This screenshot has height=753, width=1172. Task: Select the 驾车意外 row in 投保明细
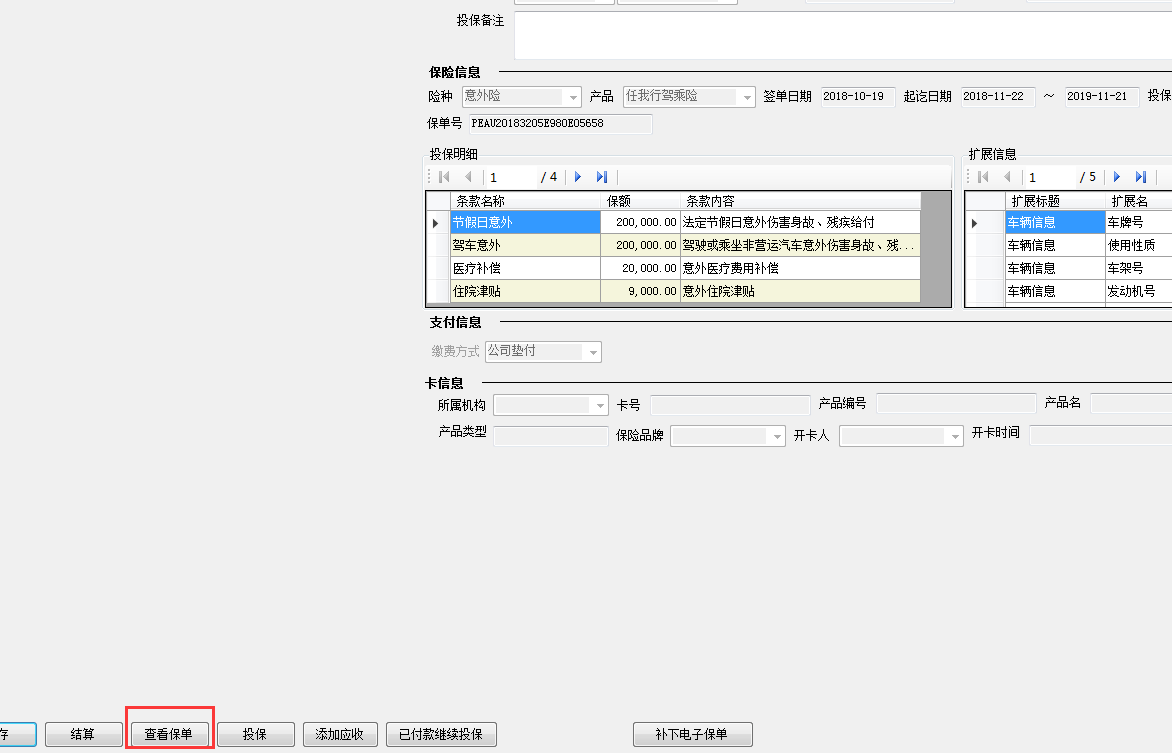pos(525,245)
